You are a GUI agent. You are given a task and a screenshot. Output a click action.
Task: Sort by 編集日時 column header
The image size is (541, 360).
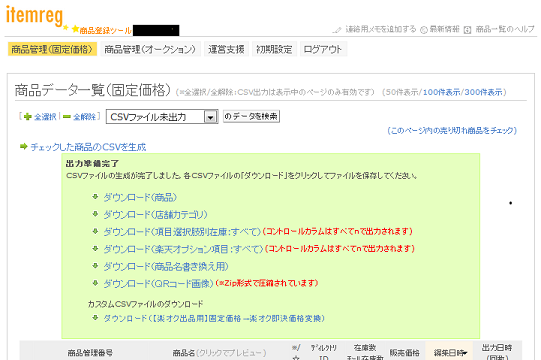tap(450, 352)
